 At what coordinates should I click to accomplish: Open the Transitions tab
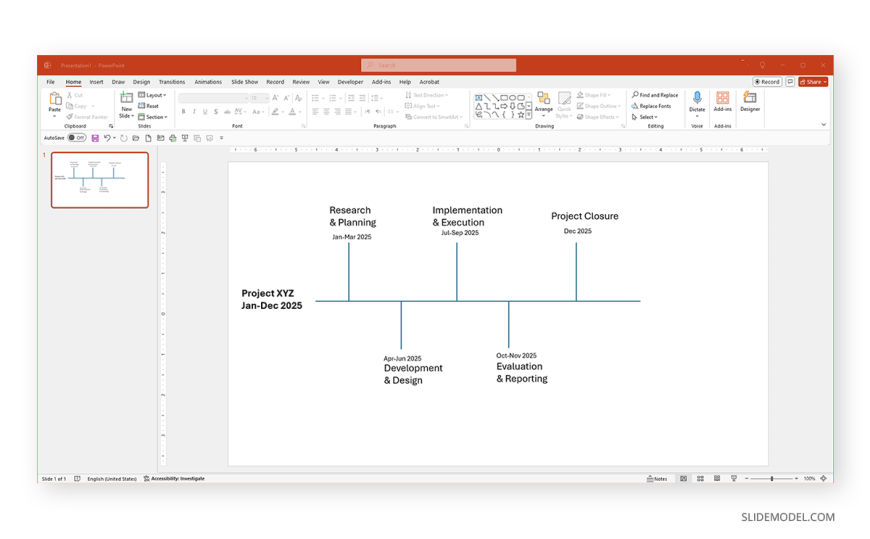click(x=172, y=82)
